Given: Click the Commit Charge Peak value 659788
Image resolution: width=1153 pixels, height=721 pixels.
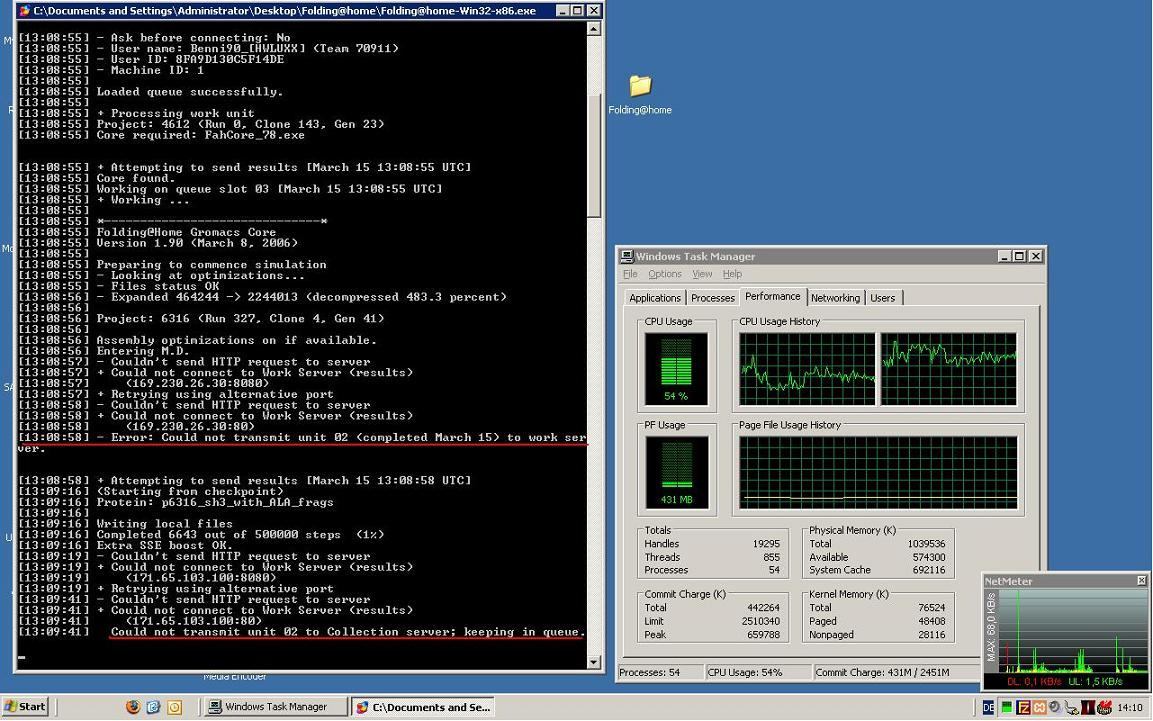Looking at the screenshot, I should [x=763, y=634].
